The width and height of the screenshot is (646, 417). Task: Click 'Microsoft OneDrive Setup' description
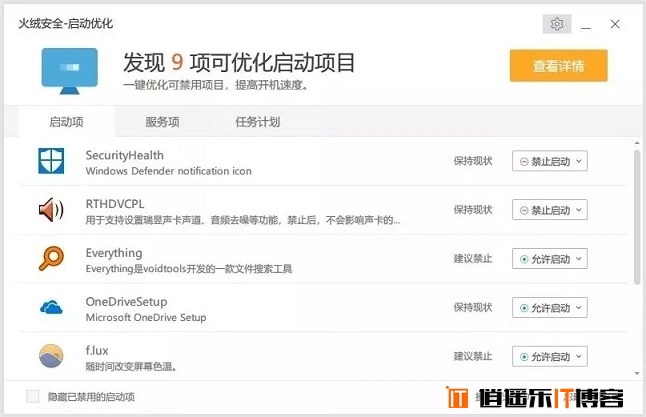pyautogui.click(x=146, y=318)
